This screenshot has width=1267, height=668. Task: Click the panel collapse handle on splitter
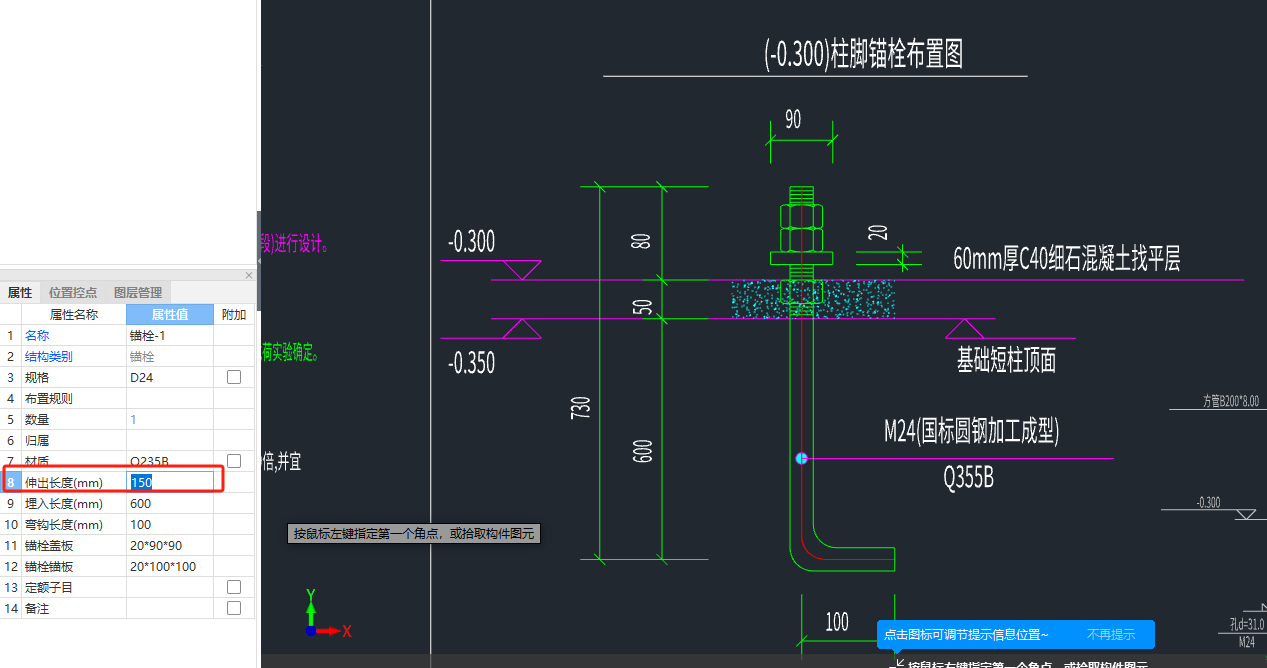(259, 260)
